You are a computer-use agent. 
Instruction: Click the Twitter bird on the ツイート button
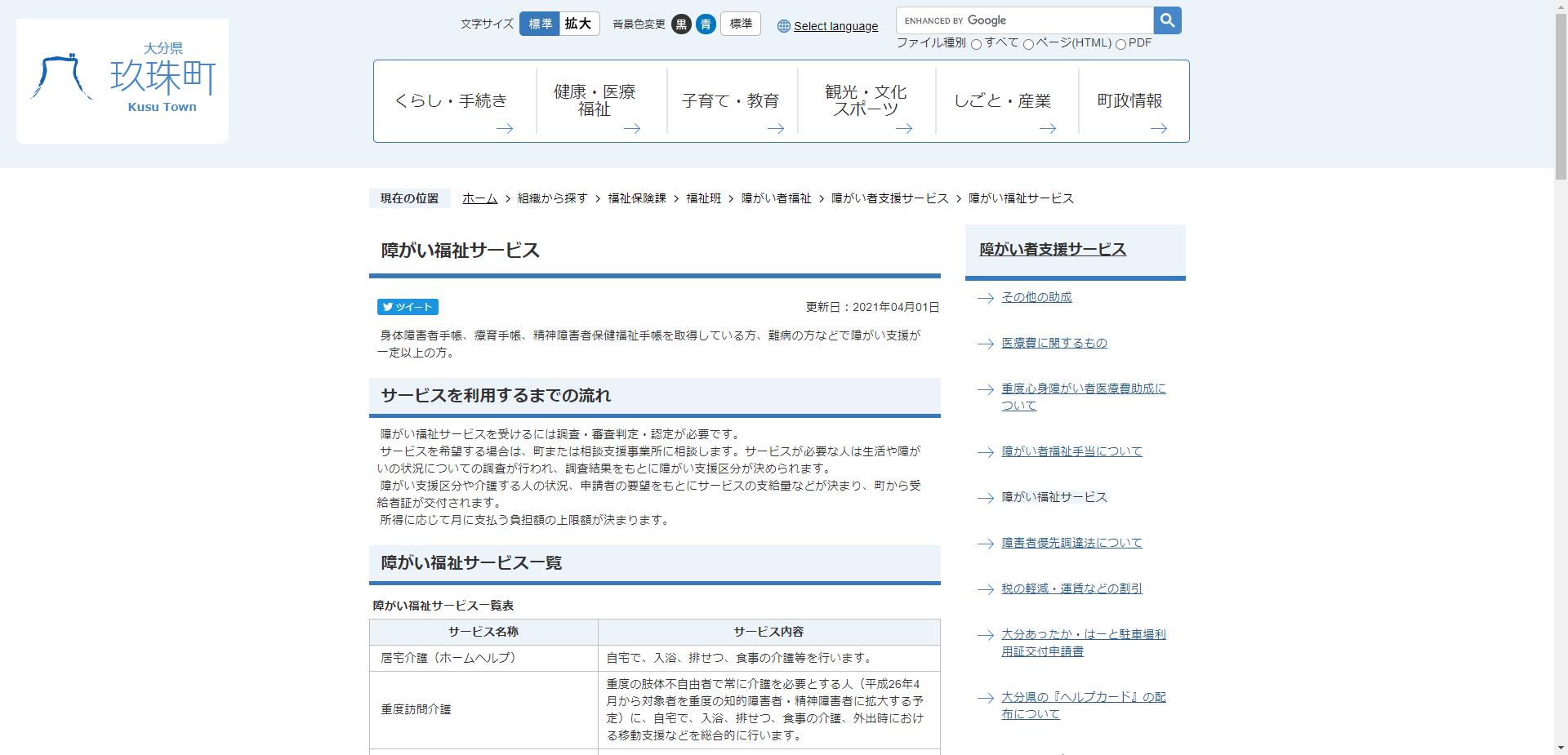coord(387,307)
